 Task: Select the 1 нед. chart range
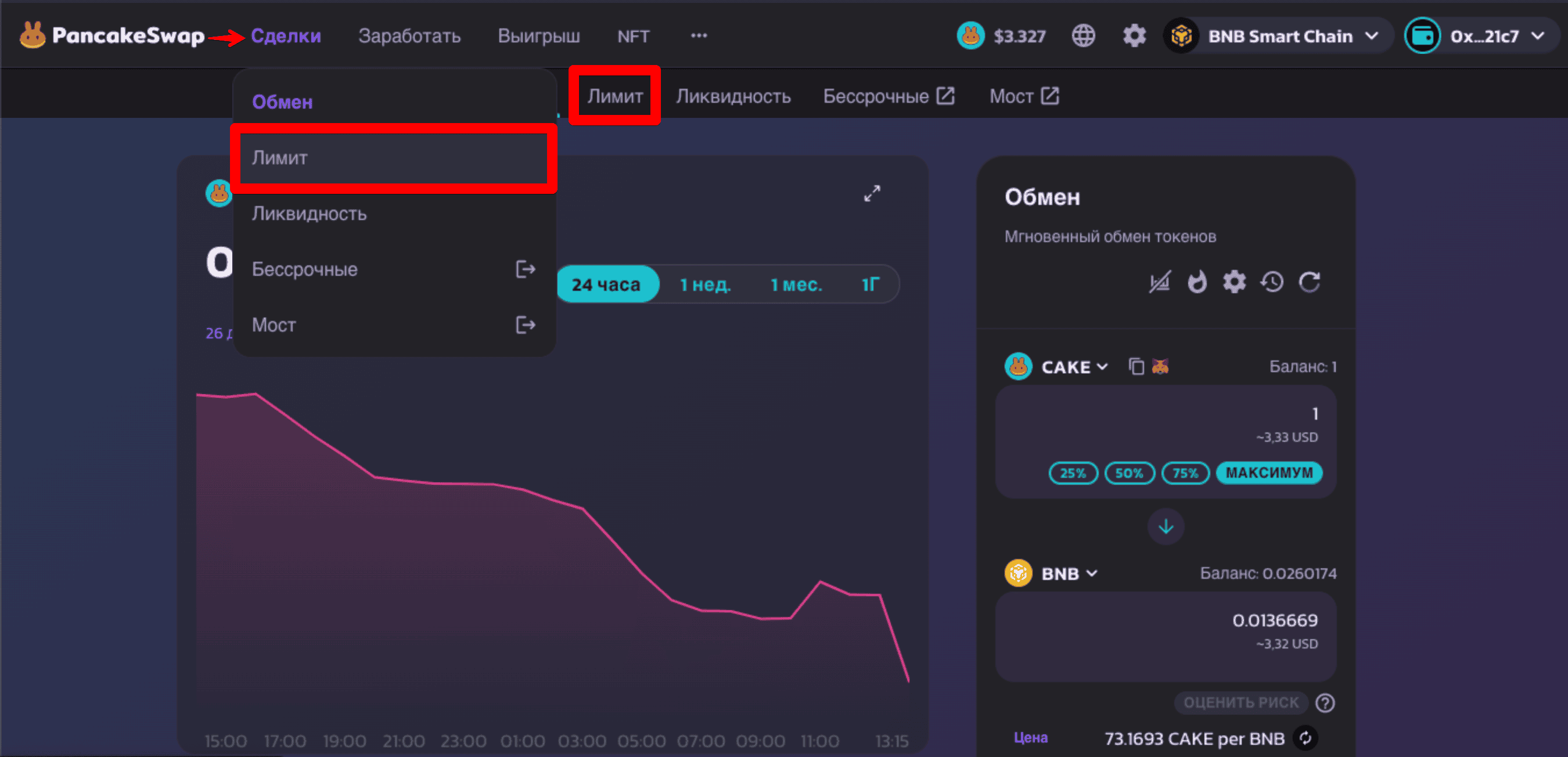pyautogui.click(x=706, y=284)
